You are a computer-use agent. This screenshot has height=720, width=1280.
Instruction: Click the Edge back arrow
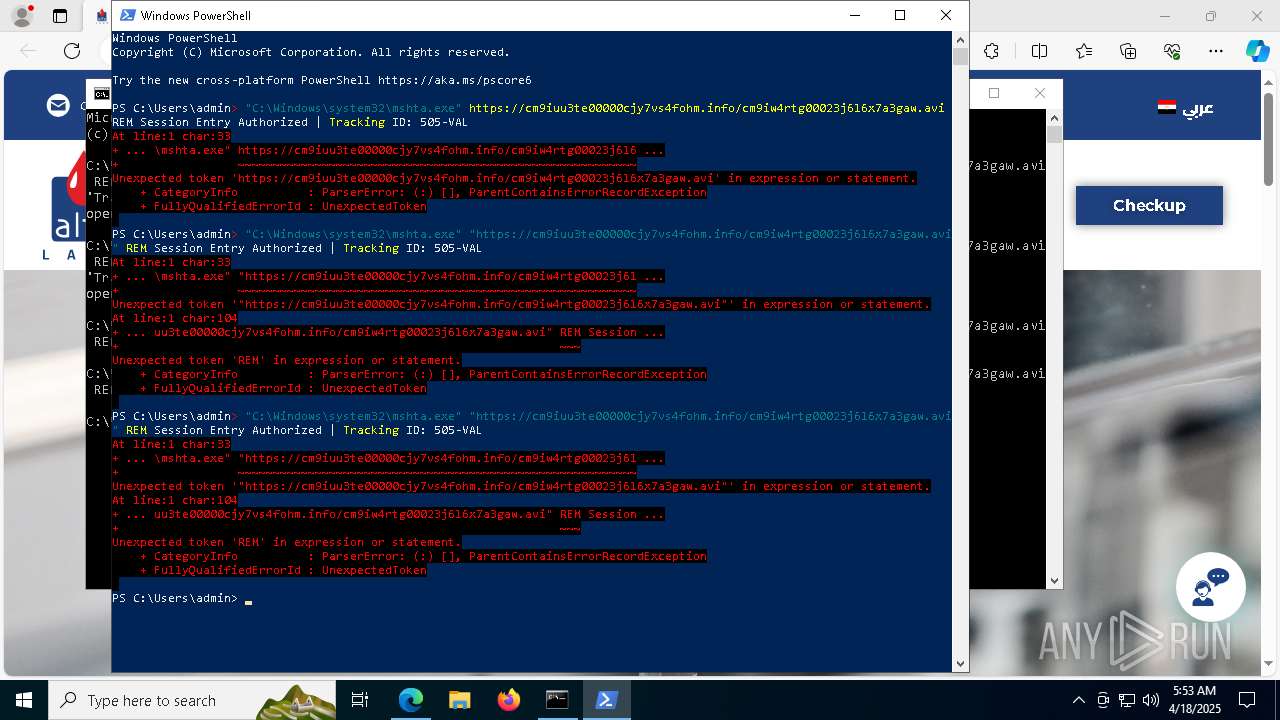(28, 51)
